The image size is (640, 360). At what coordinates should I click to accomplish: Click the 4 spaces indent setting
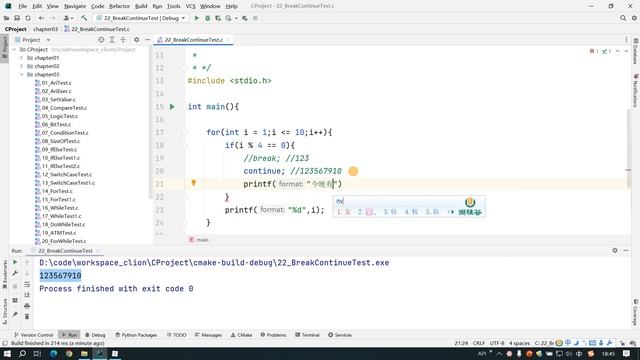click(519, 343)
